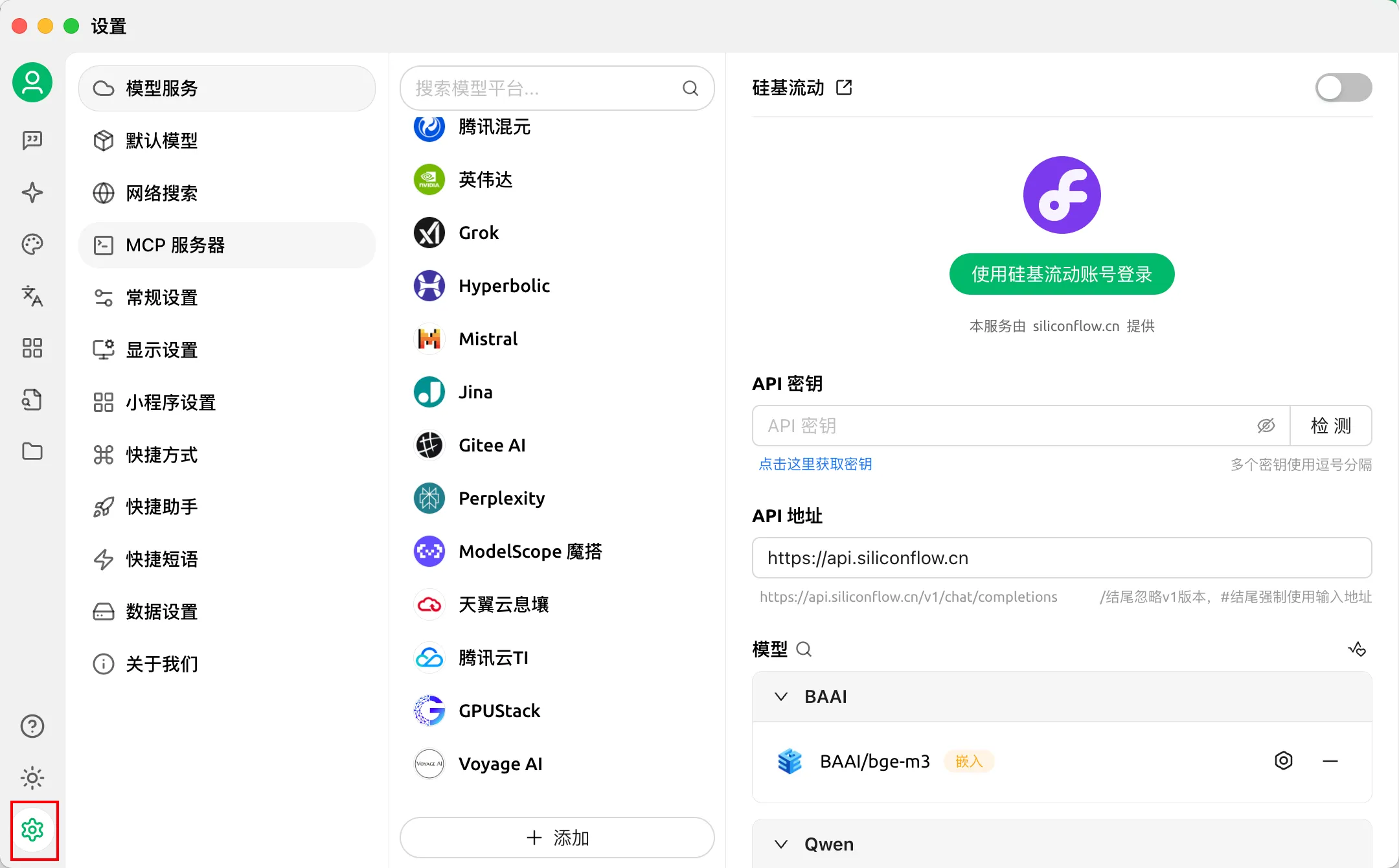The image size is (1399, 868).
Task: Open the translate sidebar icon
Action: [x=32, y=296]
